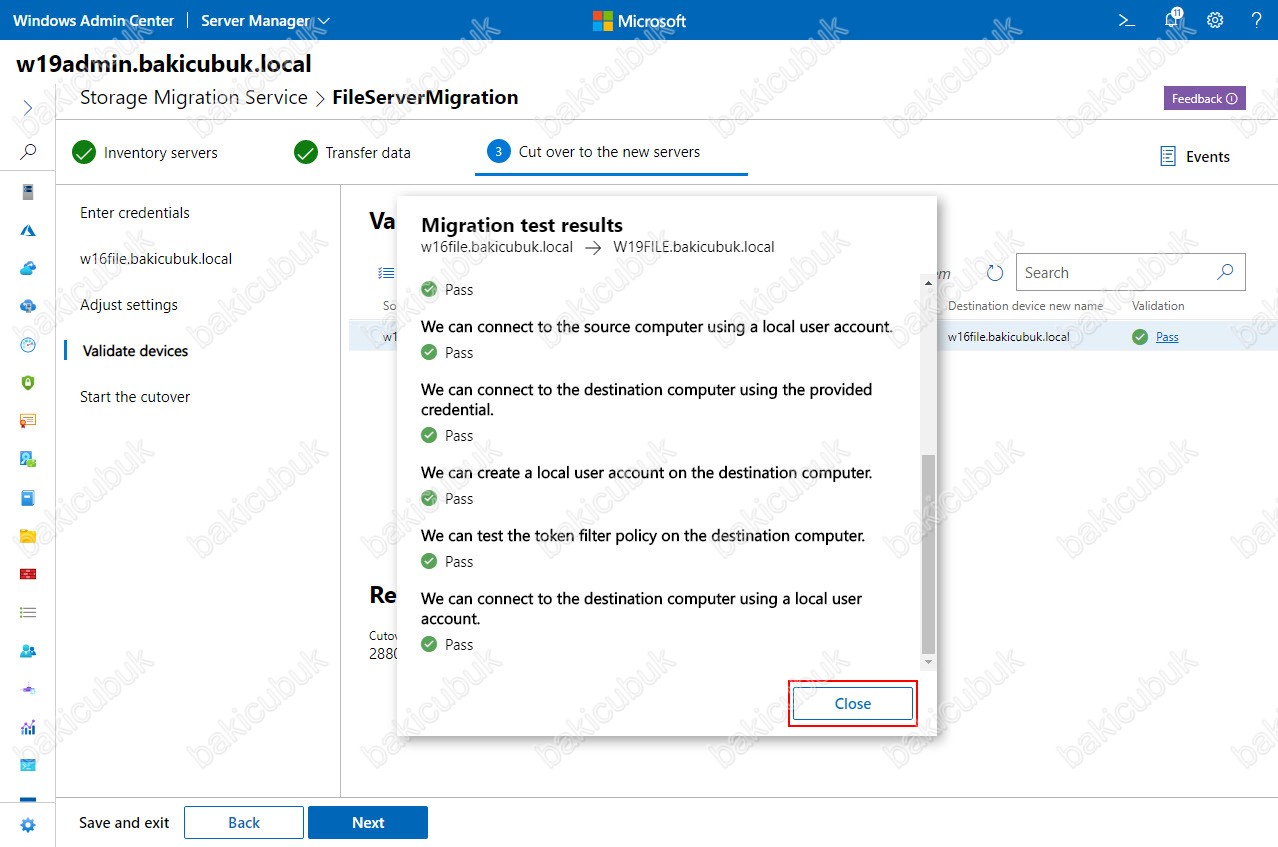Click the token filter policy test text
Image resolution: width=1278 pixels, height=847 pixels.
pyautogui.click(x=643, y=536)
